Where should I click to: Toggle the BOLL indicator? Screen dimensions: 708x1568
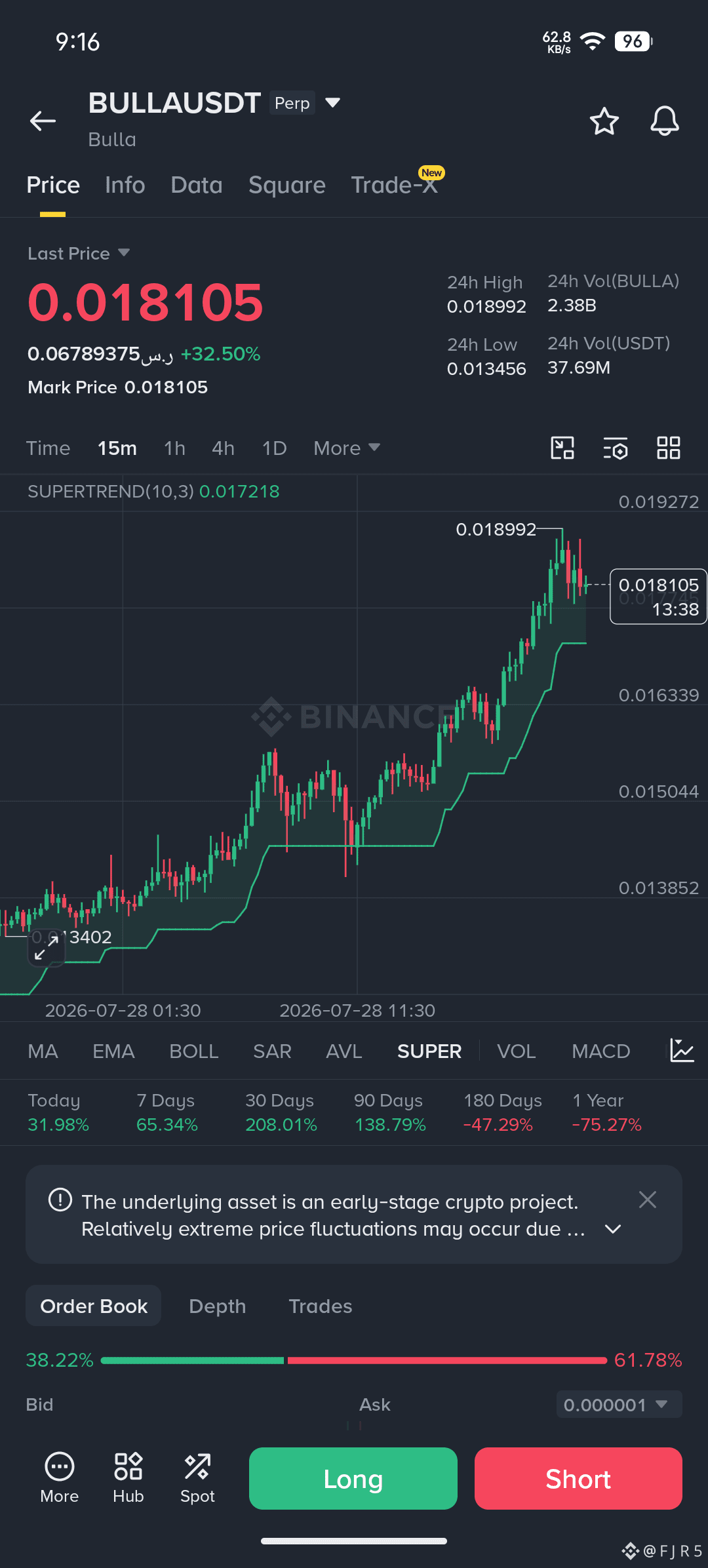point(194,1051)
